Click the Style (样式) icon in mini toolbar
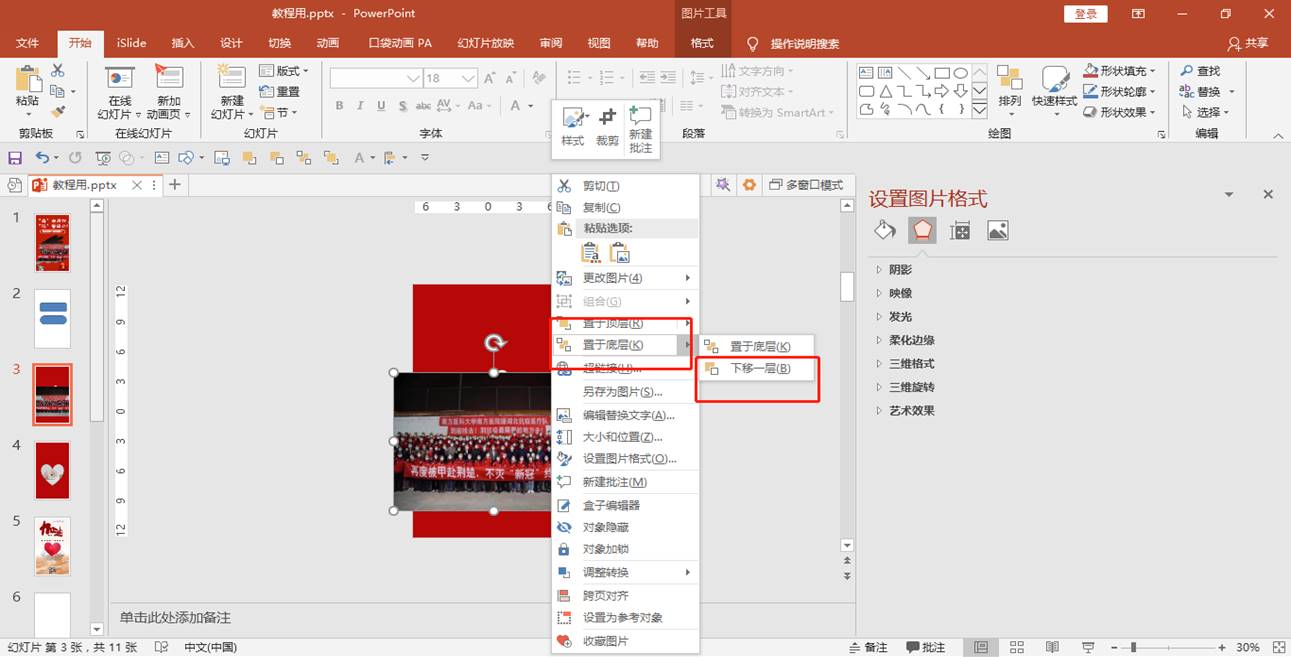1291x657 pixels. click(572, 125)
